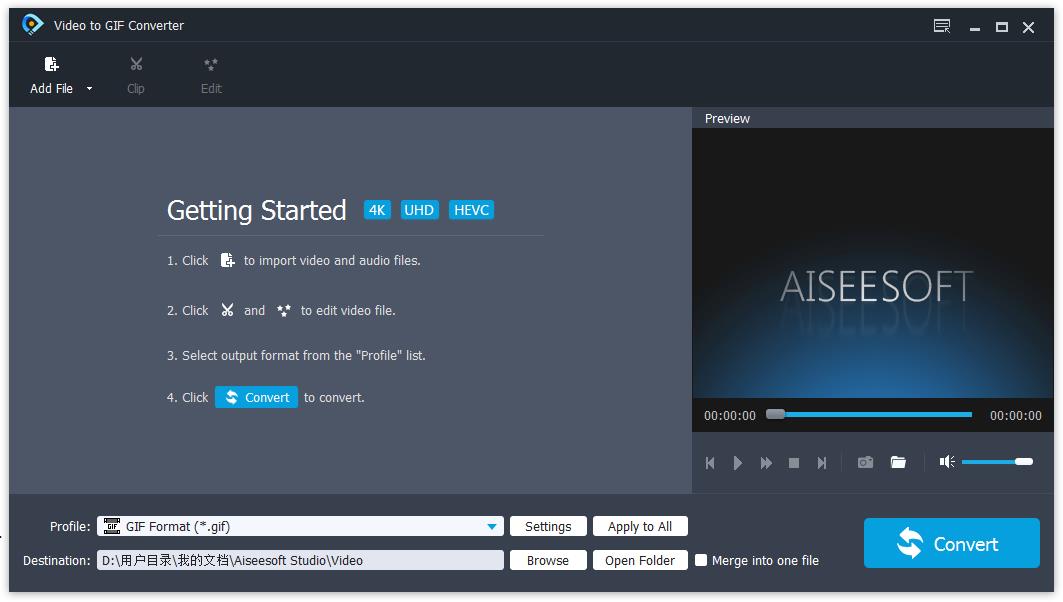Viewport: 1063px width, 602px height.
Task: Select the Preview panel header
Action: [727, 118]
